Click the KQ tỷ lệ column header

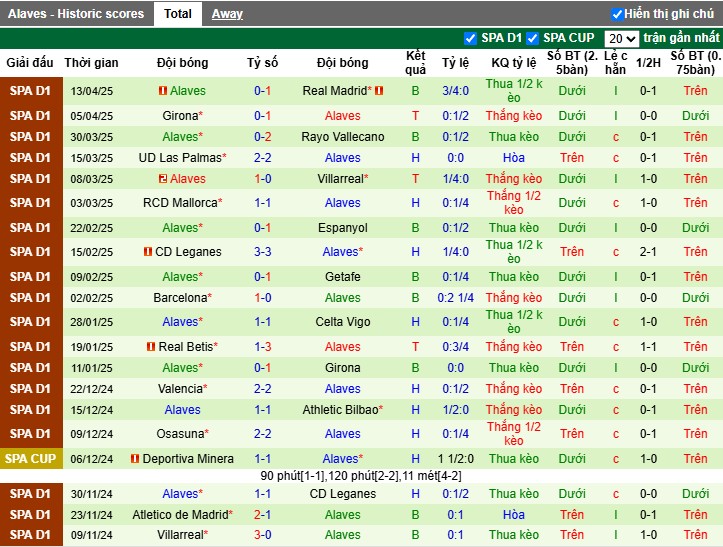tap(514, 63)
